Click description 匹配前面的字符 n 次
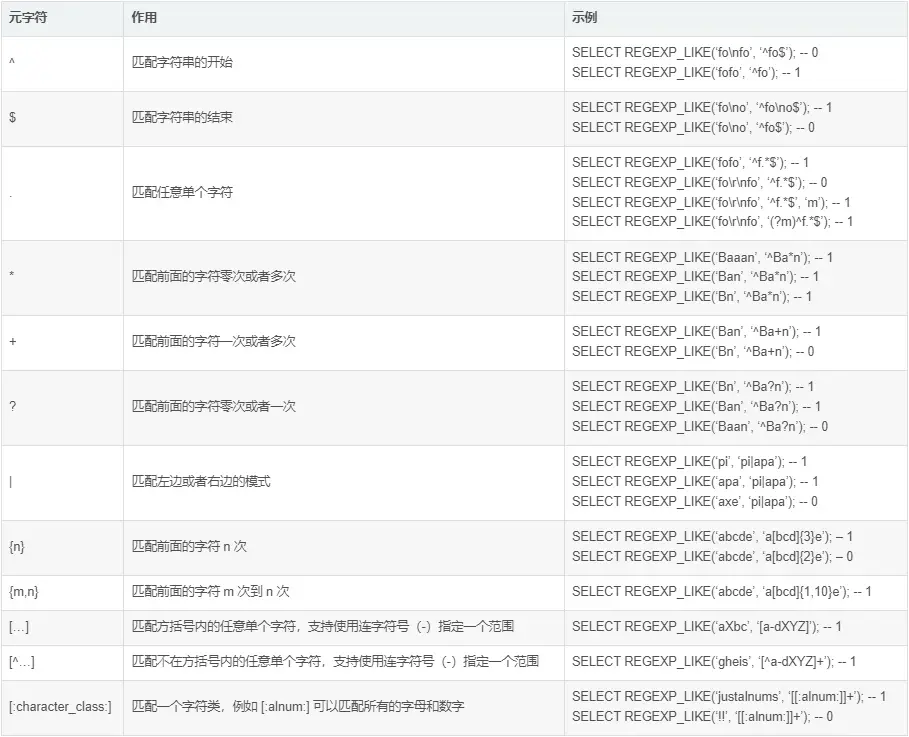909x737 pixels. [189, 546]
